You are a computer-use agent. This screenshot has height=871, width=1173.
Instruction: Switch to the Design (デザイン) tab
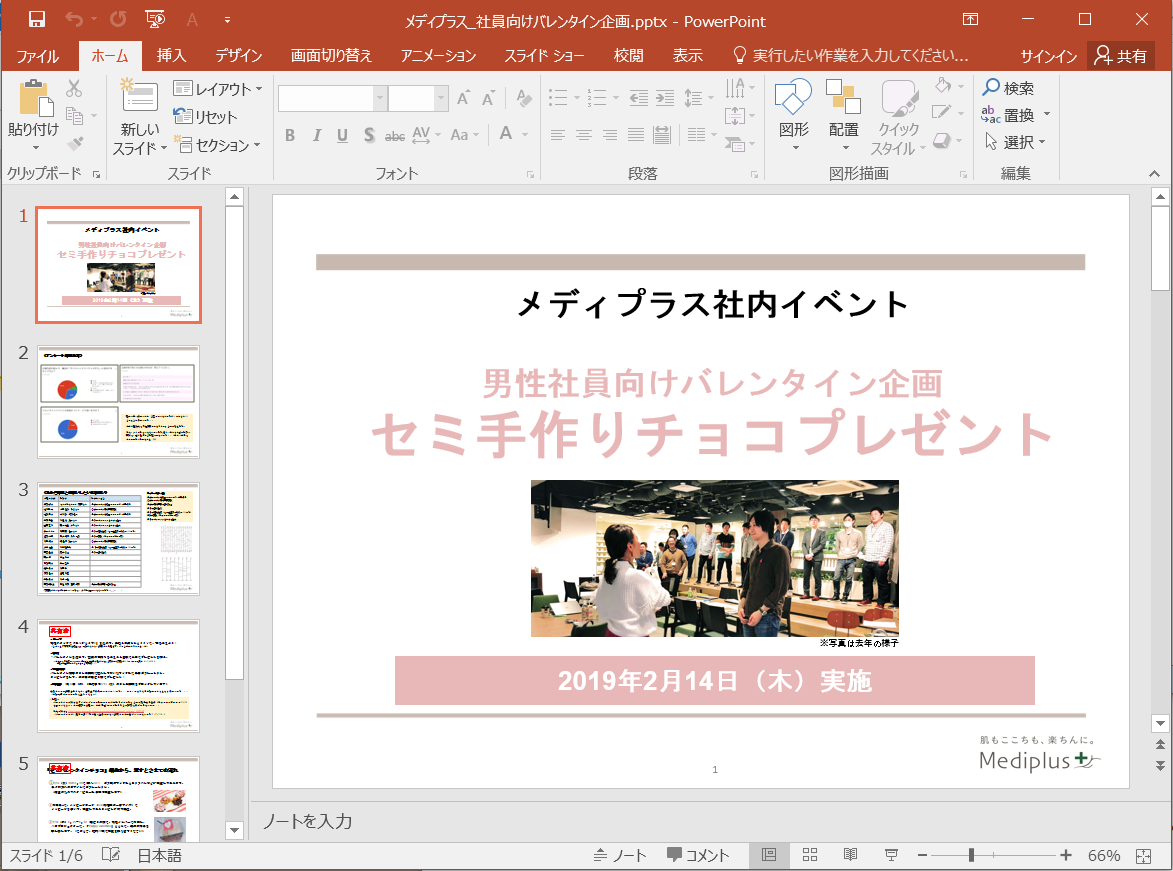click(239, 55)
